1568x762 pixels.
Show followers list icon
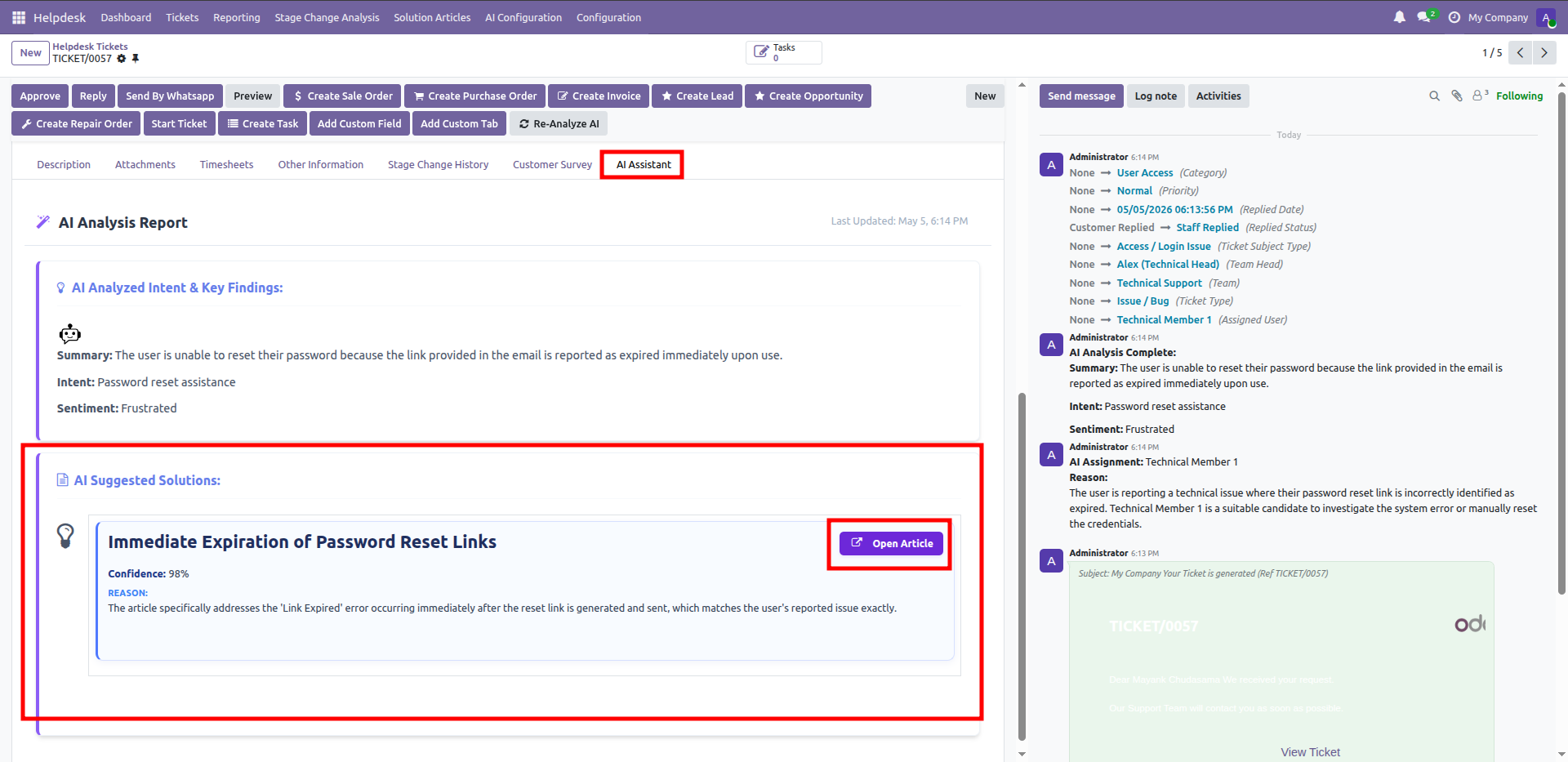pyautogui.click(x=1481, y=96)
